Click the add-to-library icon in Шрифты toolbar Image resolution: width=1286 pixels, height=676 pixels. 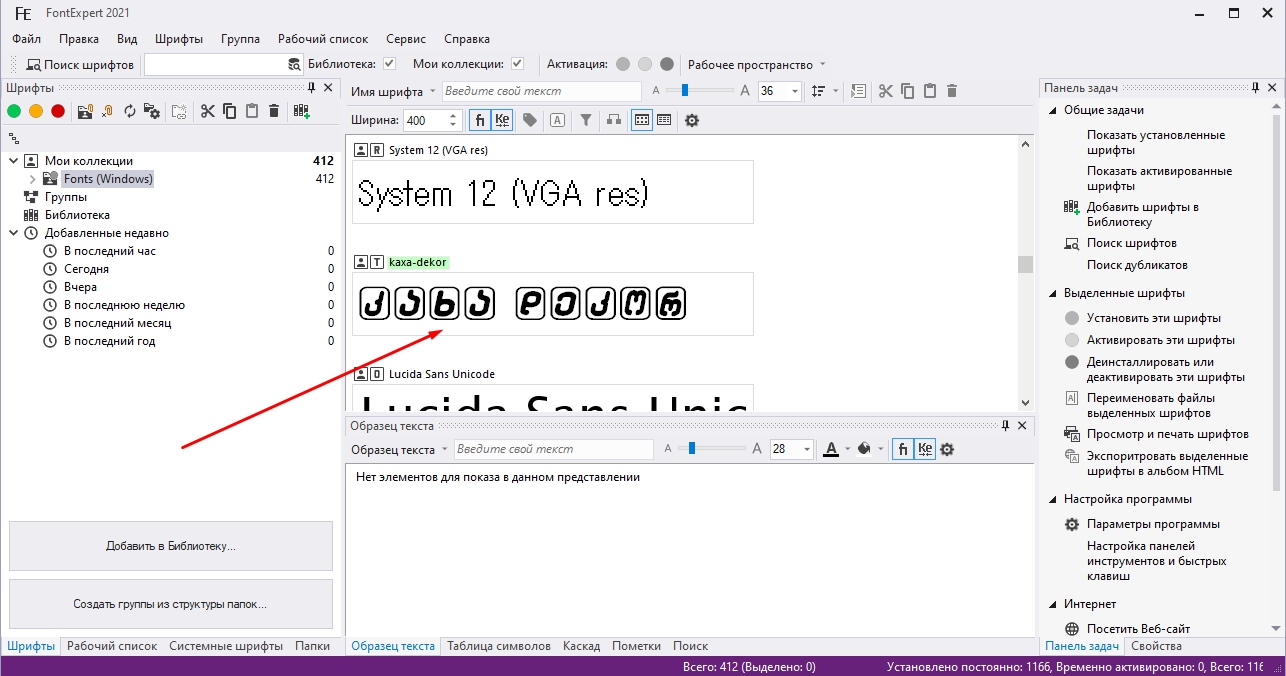pyautogui.click(x=301, y=111)
